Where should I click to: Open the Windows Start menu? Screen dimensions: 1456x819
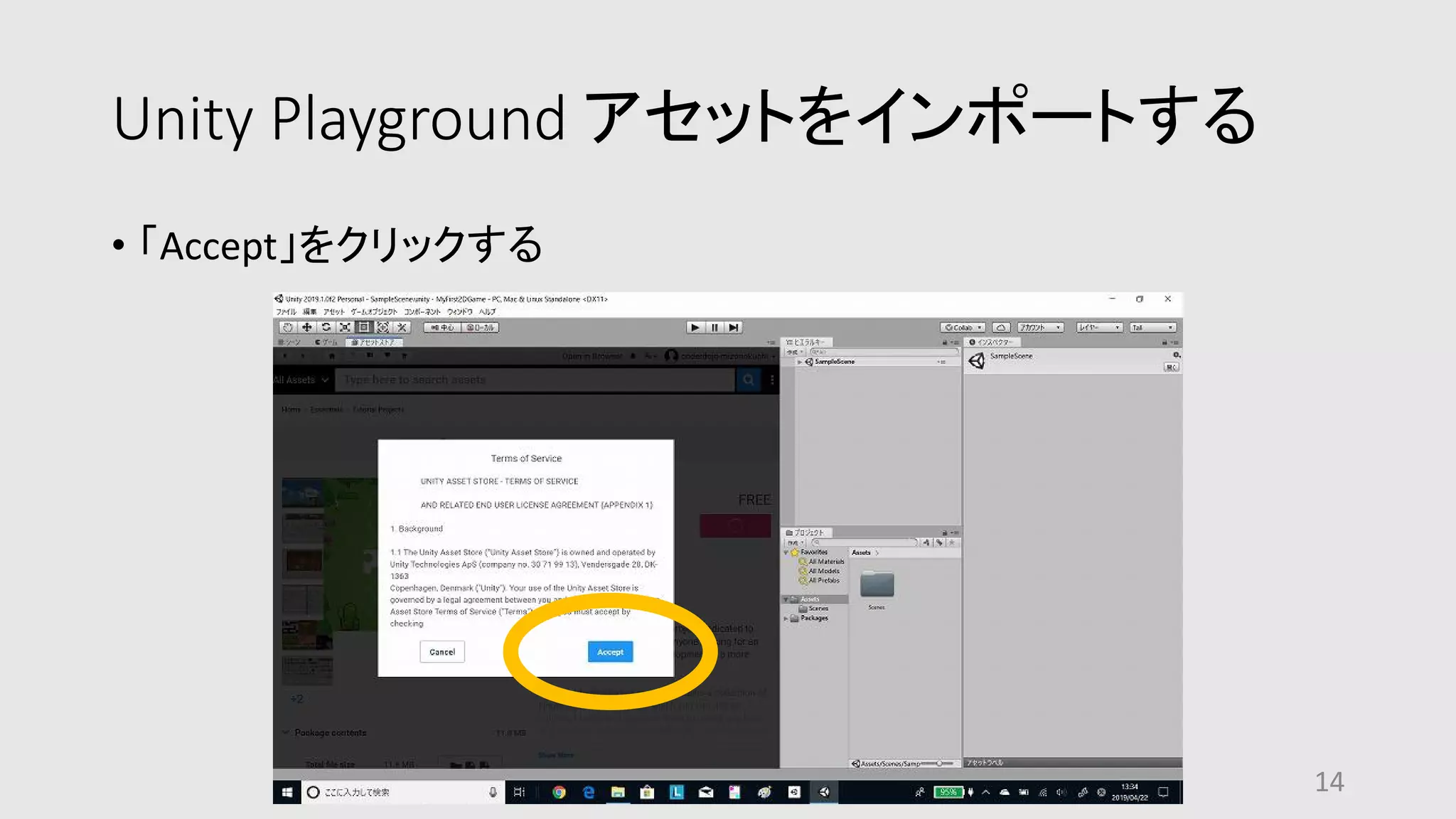coord(287,792)
